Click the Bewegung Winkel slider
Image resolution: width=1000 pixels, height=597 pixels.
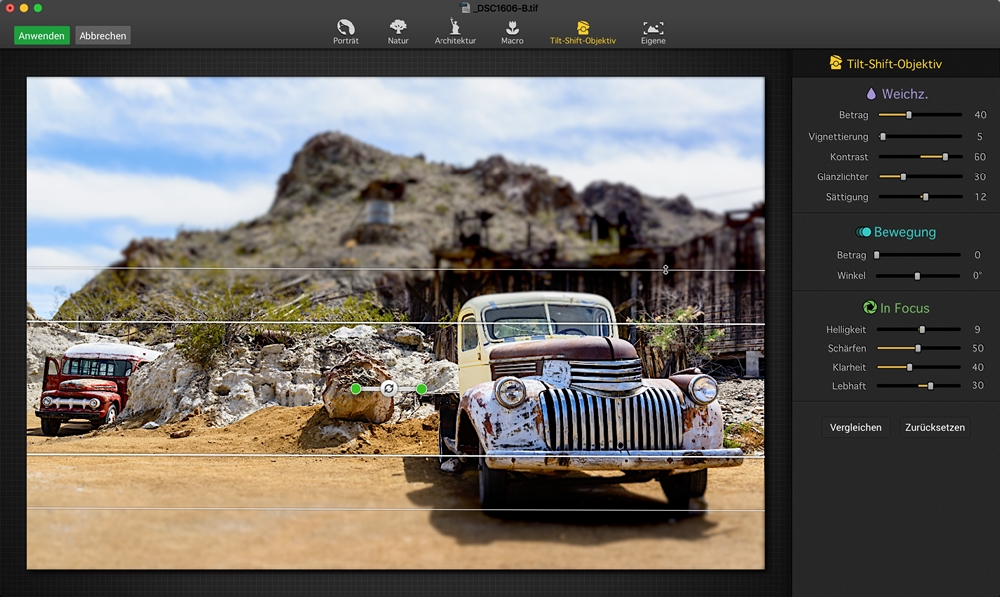click(x=917, y=276)
